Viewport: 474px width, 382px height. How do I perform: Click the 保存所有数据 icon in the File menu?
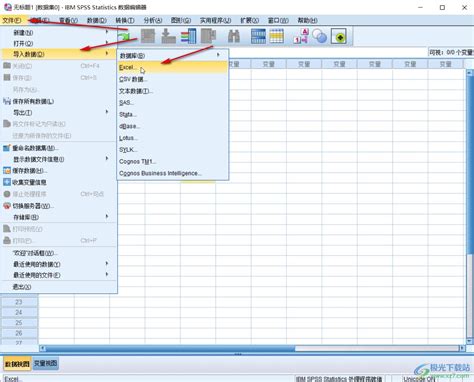pos(7,101)
